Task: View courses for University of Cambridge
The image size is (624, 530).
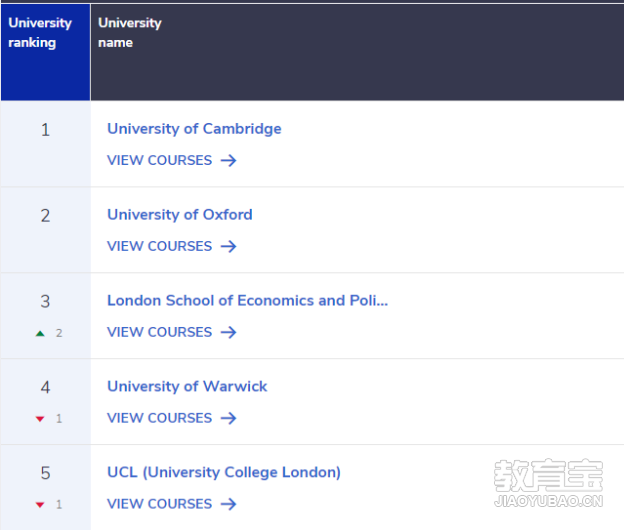Action: 160,160
